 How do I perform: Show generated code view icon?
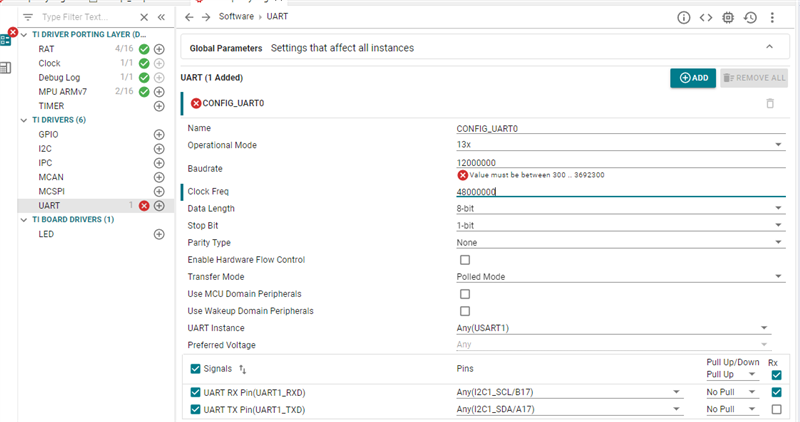(x=706, y=18)
